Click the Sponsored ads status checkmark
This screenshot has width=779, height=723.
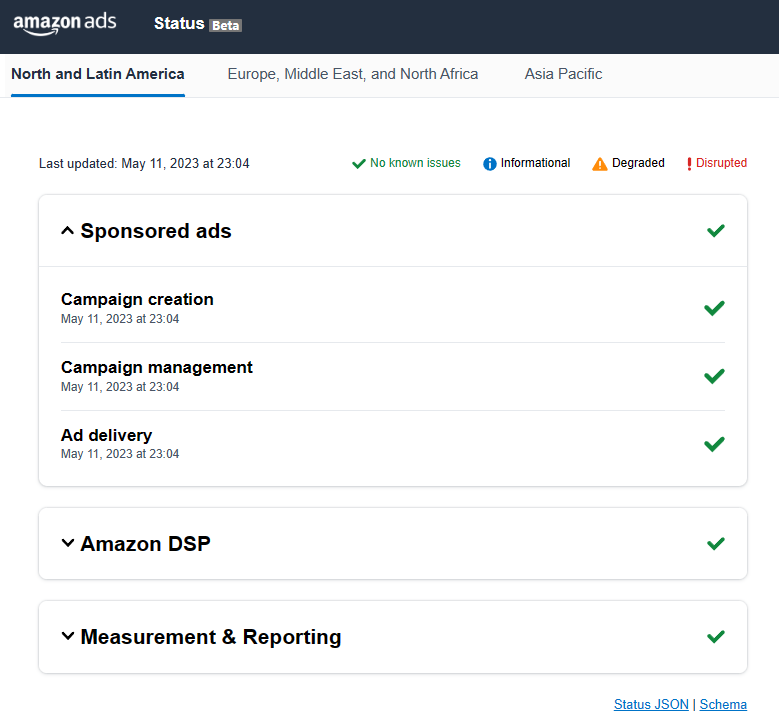coord(716,231)
